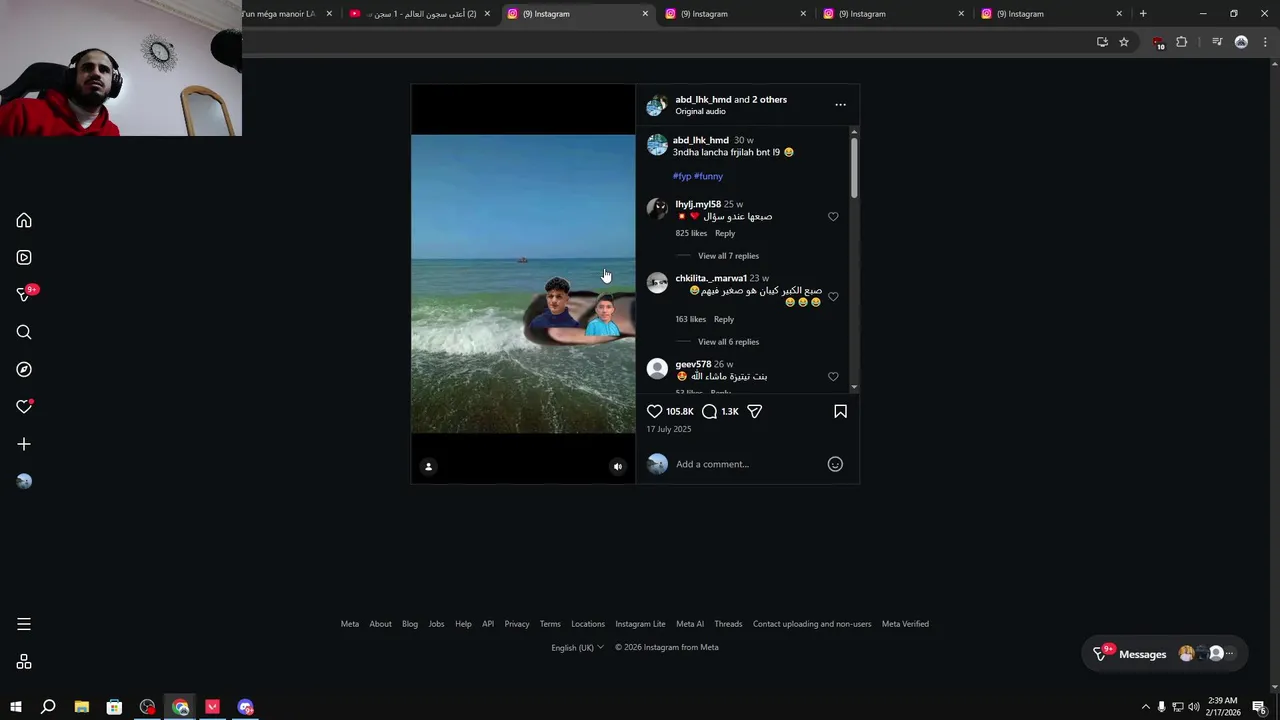Viewport: 1280px width, 720px height.
Task: Open the Meta AI footer link
Action: pyautogui.click(x=690, y=624)
